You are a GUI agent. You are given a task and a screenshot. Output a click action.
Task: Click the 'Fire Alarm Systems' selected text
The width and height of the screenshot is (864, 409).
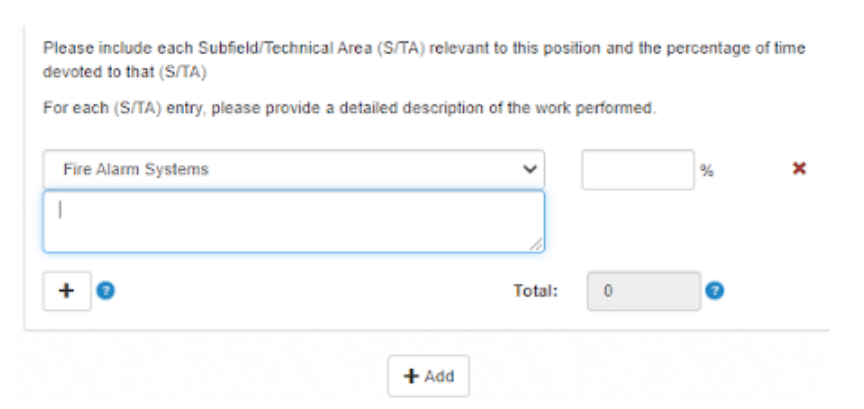pos(136,169)
